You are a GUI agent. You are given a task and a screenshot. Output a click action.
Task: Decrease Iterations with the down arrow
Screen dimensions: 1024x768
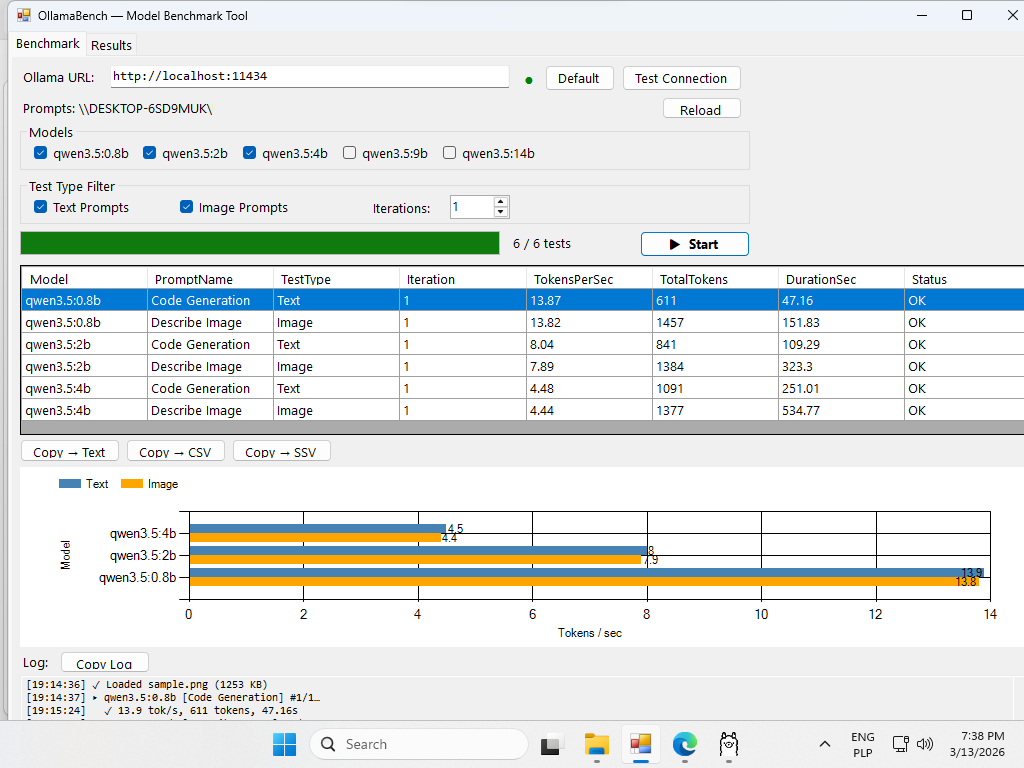[x=500, y=212]
